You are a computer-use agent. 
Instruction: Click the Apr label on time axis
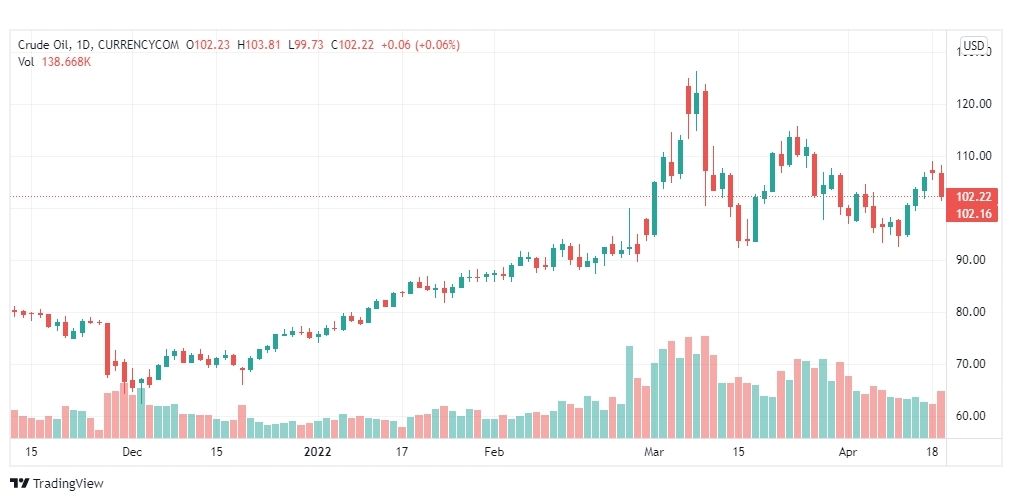pyautogui.click(x=847, y=452)
